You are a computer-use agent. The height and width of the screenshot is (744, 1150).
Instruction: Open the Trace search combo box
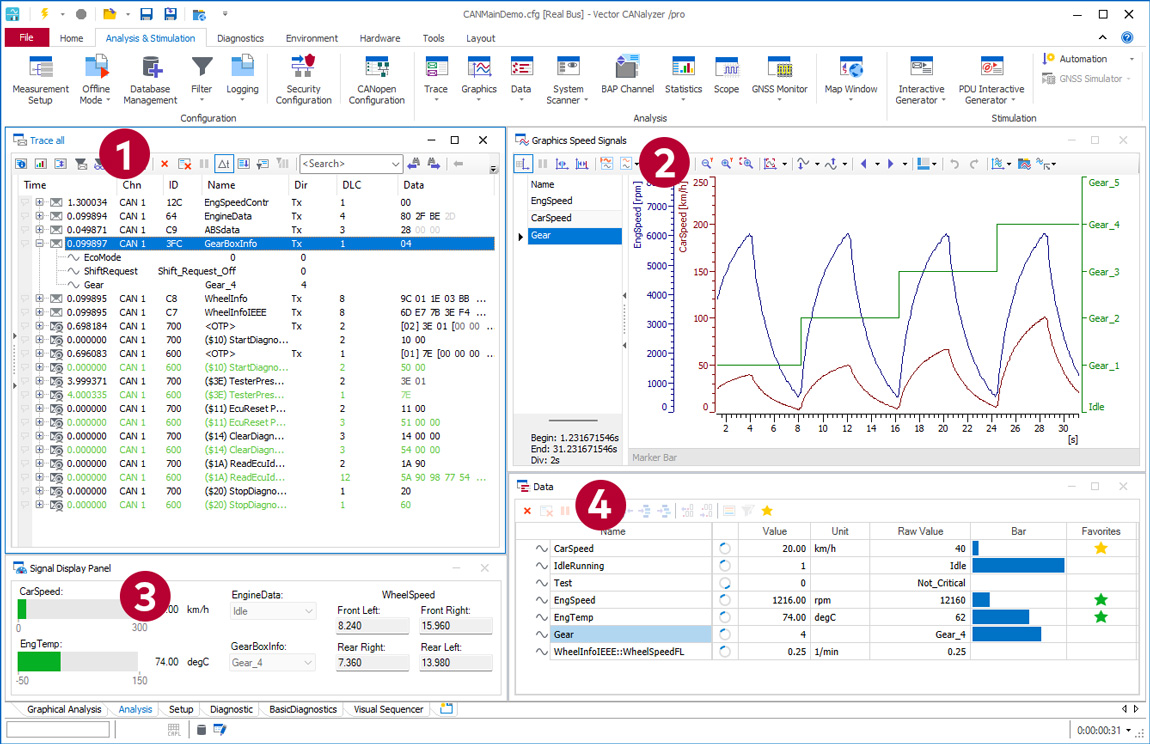(351, 164)
